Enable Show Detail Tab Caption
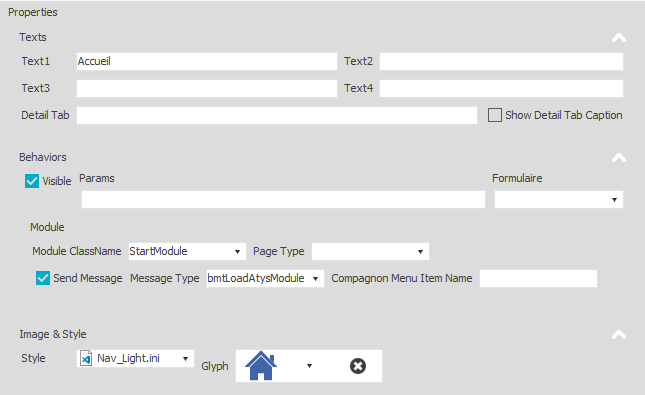This screenshot has height=395, width=645. point(495,115)
